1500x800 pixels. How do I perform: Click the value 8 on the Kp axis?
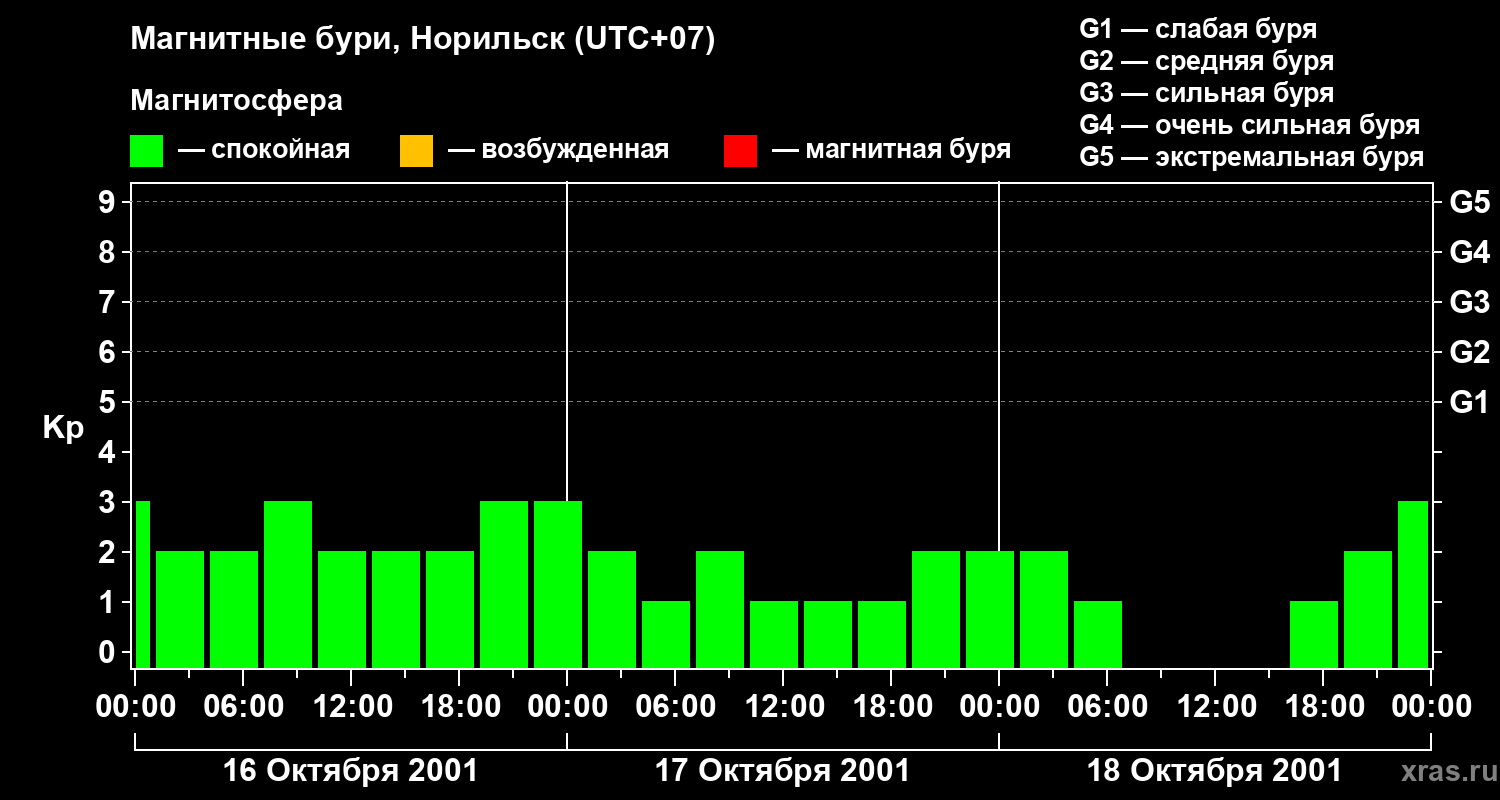[x=109, y=253]
